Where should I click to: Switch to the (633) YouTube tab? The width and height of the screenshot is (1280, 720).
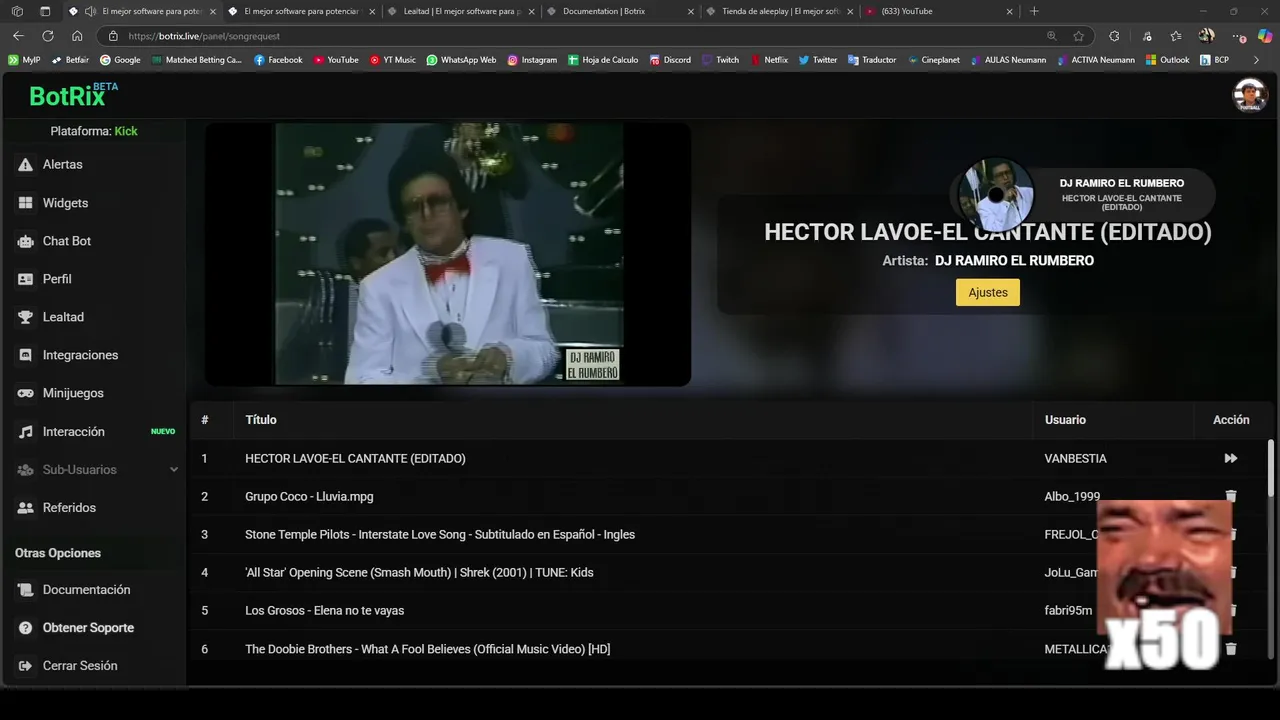click(938, 11)
